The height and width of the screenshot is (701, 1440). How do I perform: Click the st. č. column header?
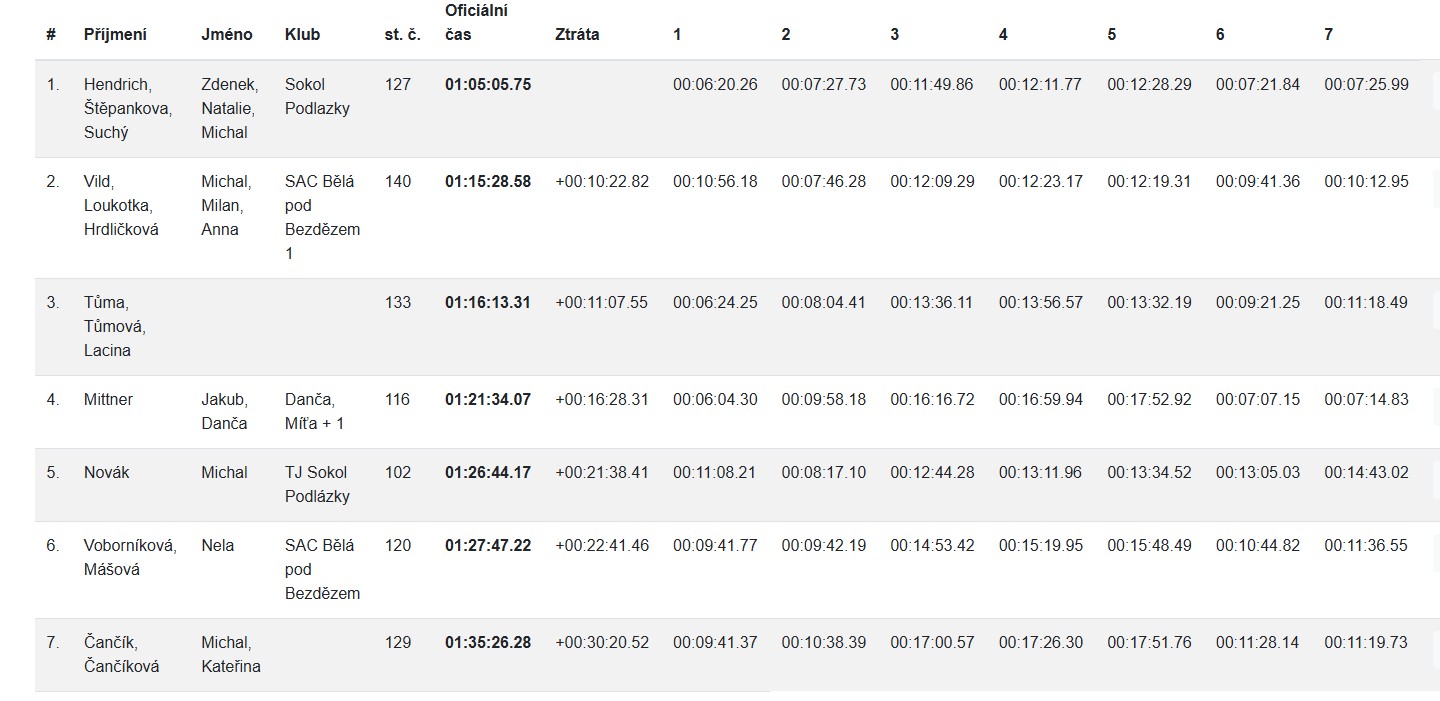[x=402, y=34]
